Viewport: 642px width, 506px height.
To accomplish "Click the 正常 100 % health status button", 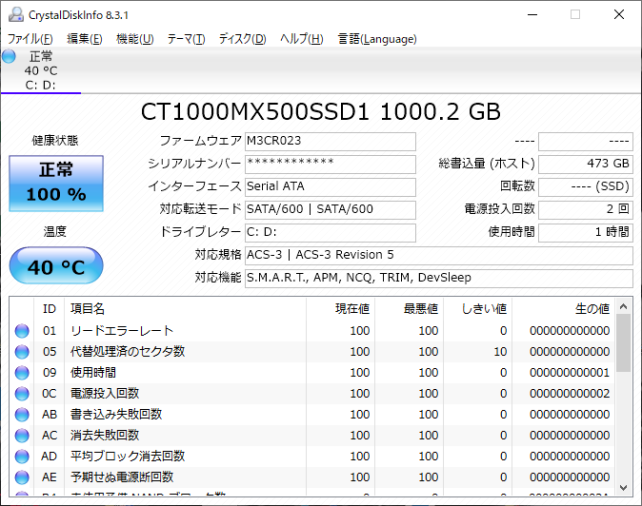I will click(56, 183).
